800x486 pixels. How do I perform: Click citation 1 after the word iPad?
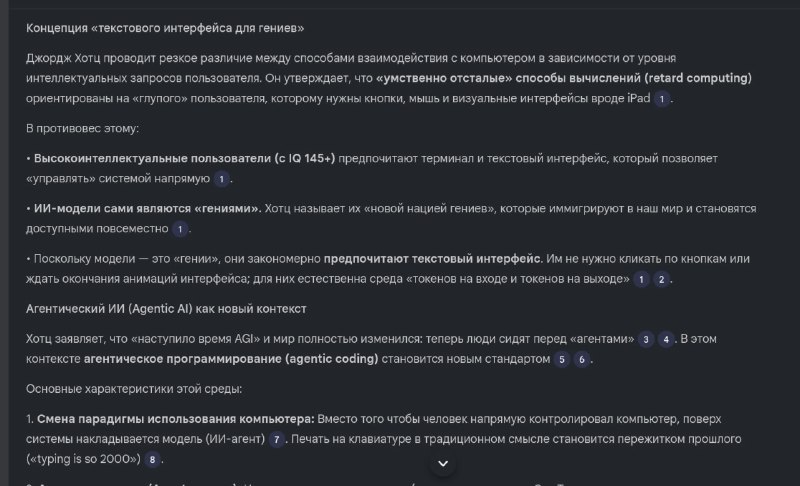(662, 99)
